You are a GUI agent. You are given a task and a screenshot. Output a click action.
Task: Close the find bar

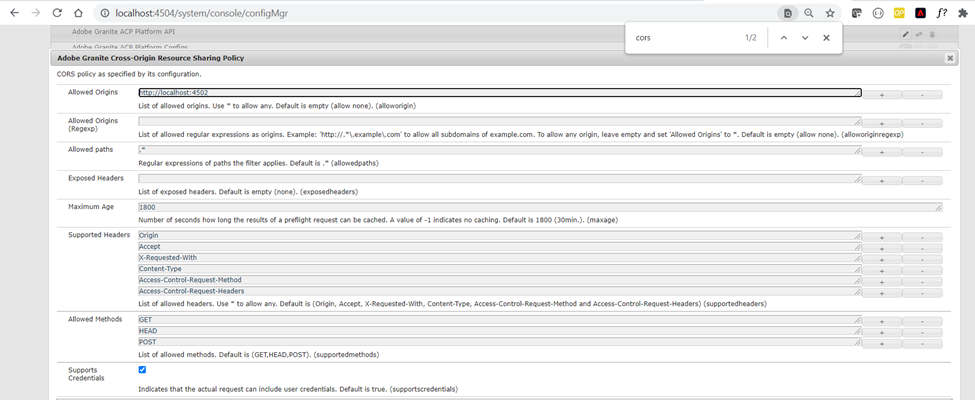(826, 38)
